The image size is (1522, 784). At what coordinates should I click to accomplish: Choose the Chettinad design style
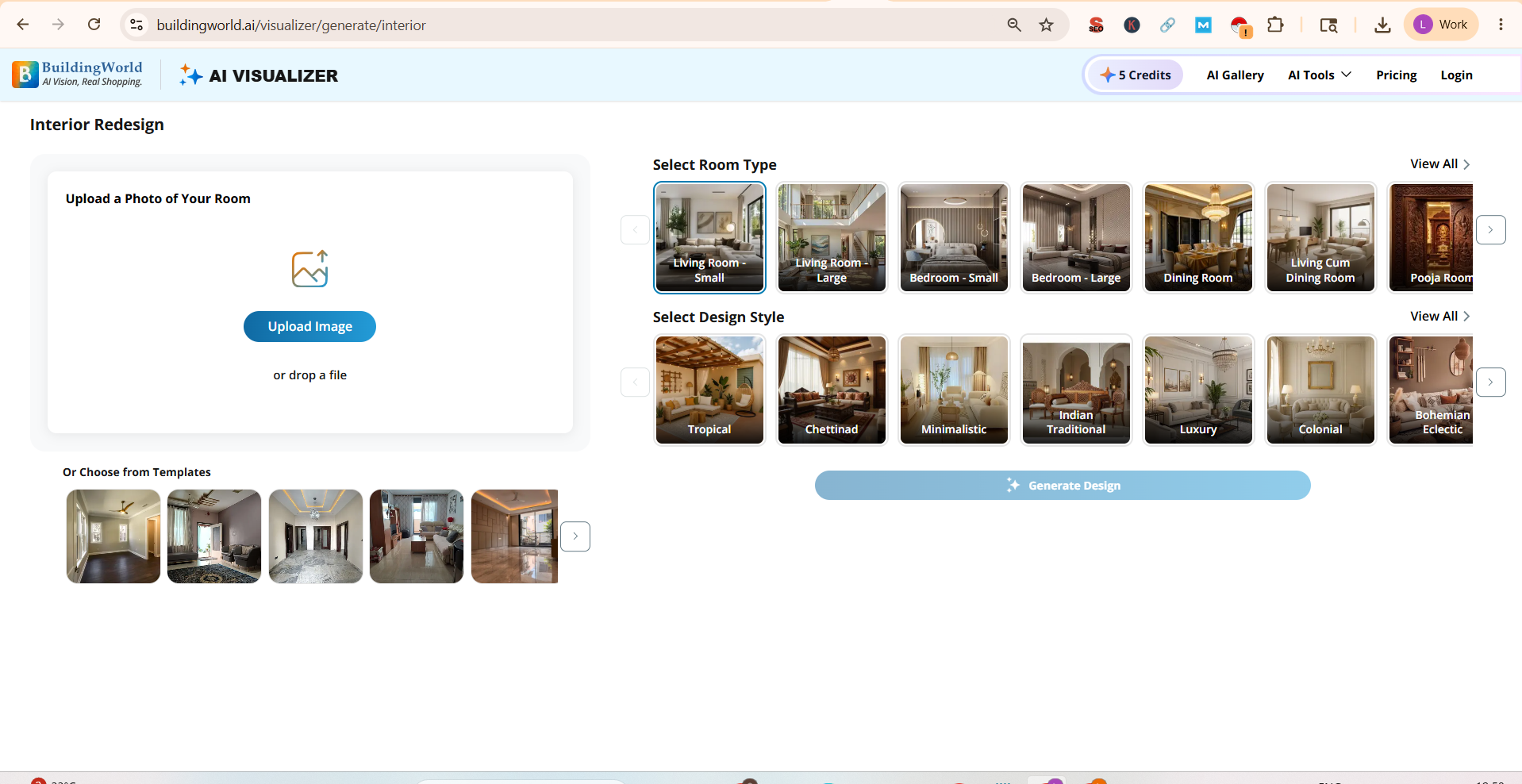(x=832, y=390)
